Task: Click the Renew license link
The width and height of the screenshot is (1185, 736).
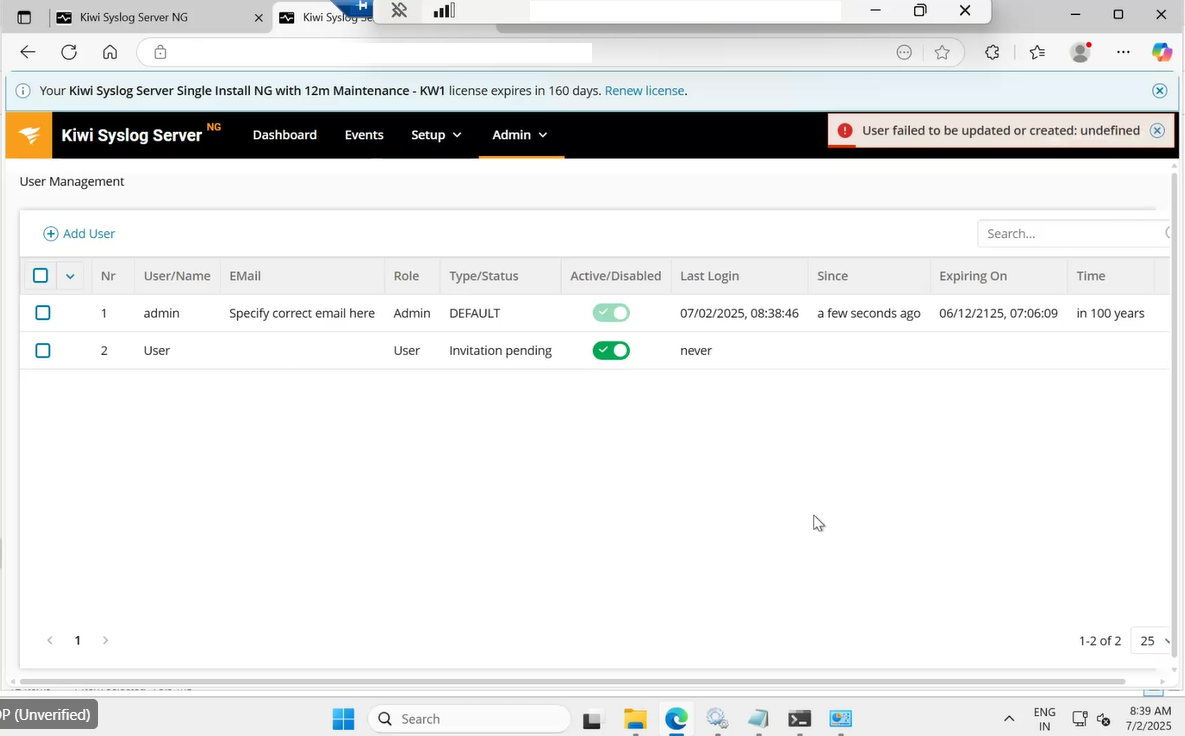Action: (x=644, y=90)
